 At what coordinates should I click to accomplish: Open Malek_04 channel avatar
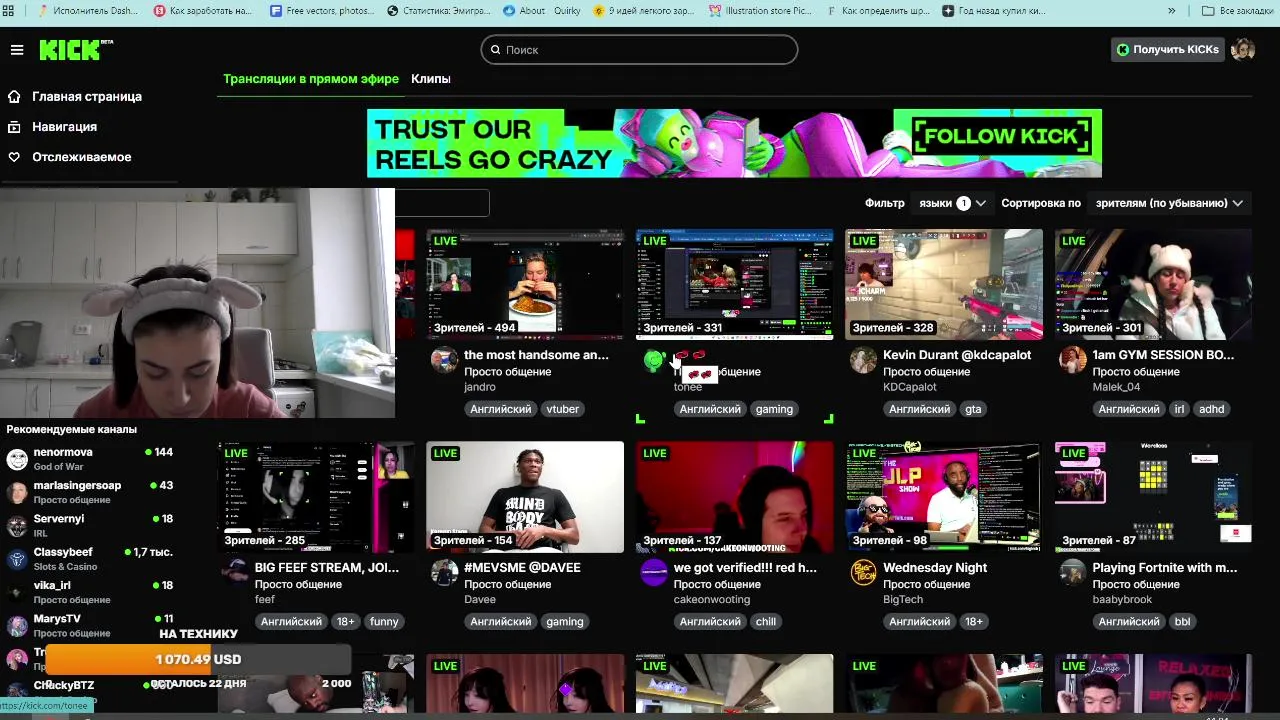[1073, 360]
